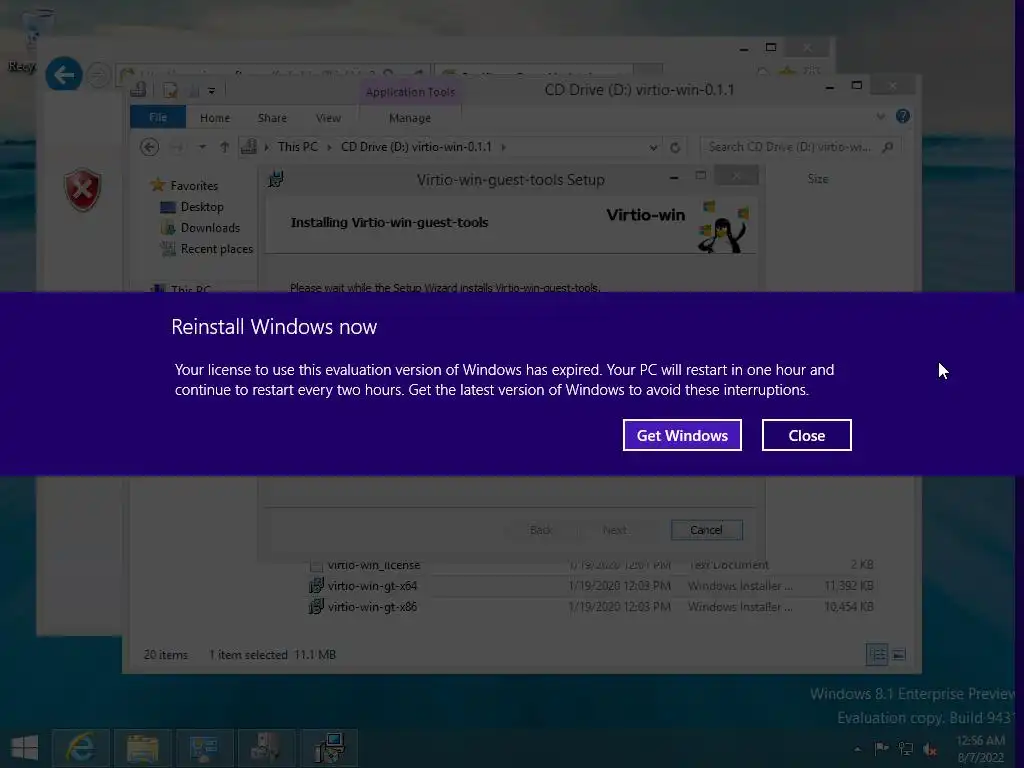Click the Explorer back navigation arrow
The height and width of the screenshot is (768, 1024).
click(150, 147)
